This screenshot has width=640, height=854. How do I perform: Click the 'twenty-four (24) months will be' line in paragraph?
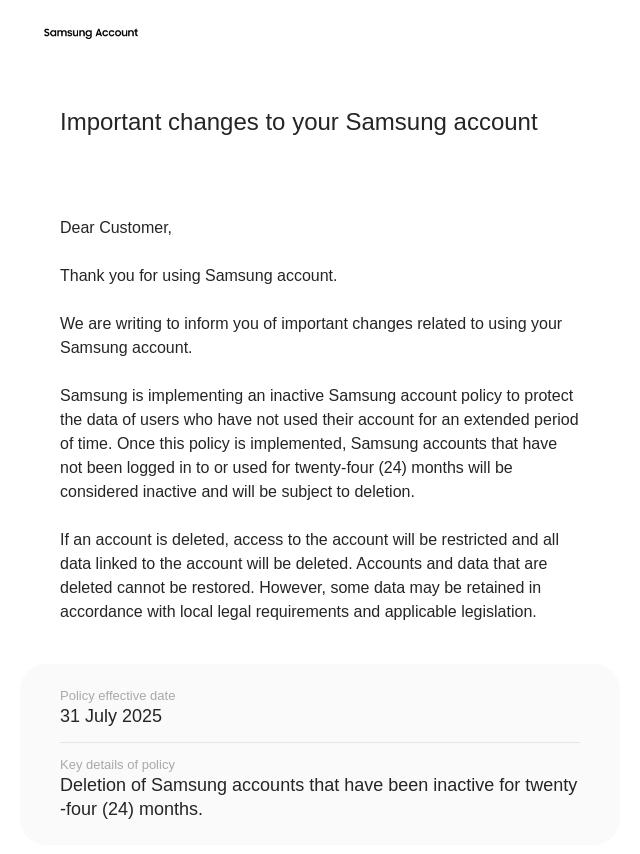click(x=286, y=467)
